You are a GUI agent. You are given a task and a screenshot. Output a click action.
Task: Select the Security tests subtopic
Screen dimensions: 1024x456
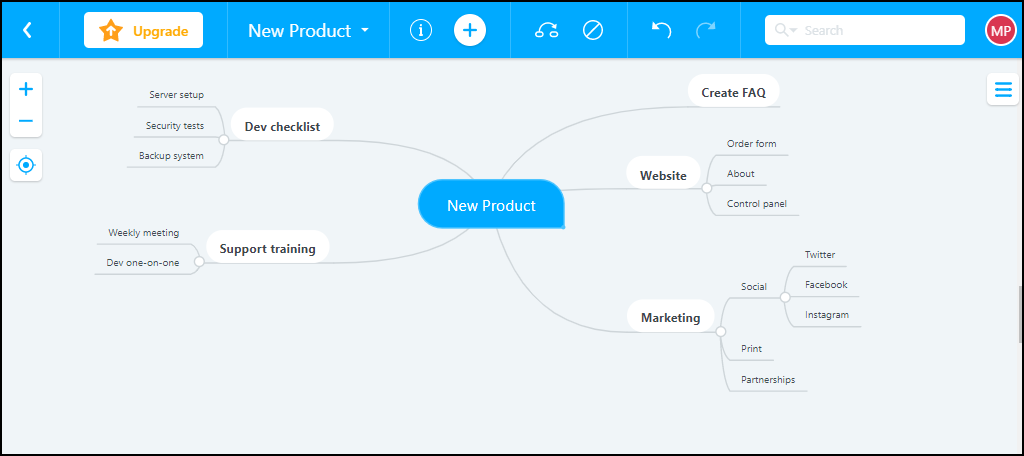tap(175, 125)
